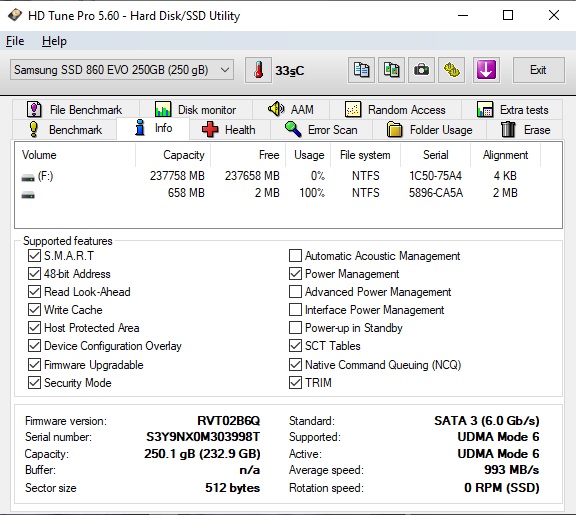Click the Alignment column header

[505, 155]
